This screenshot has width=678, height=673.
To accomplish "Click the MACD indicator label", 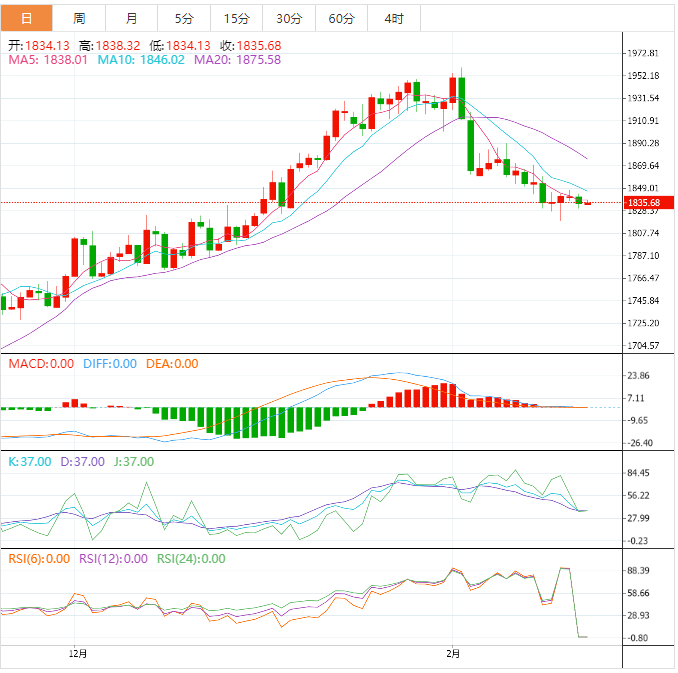I will pyautogui.click(x=41, y=364).
